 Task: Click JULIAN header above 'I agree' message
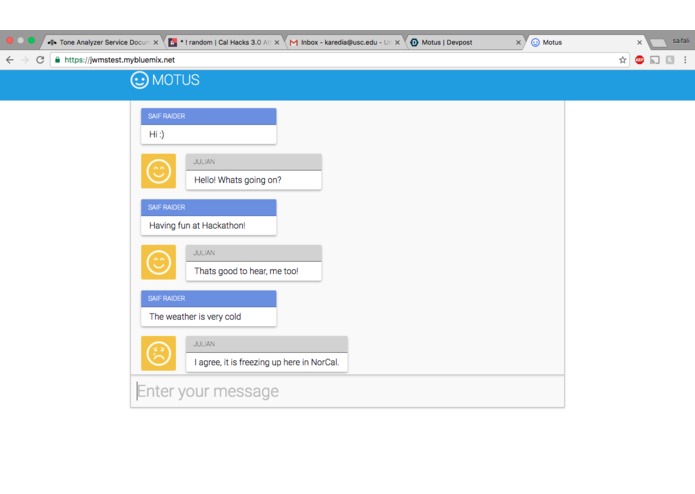point(267,344)
